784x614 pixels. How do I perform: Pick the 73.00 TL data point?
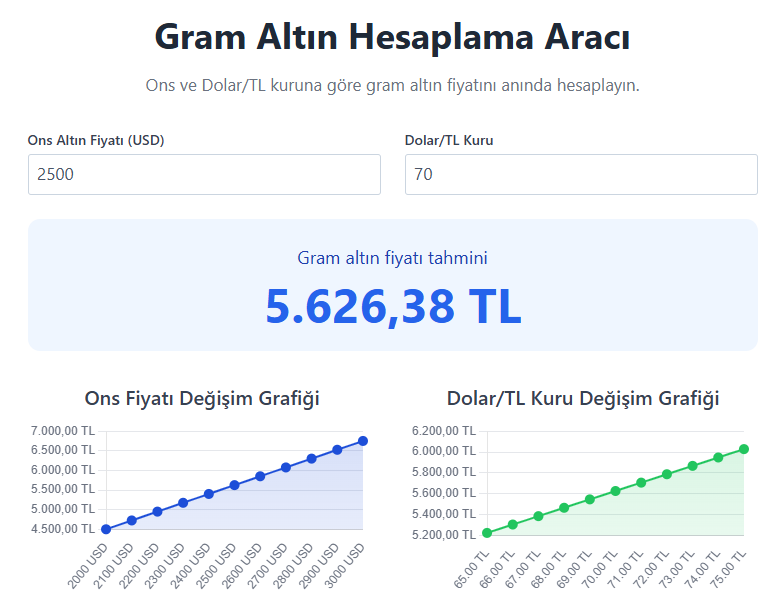[693, 466]
